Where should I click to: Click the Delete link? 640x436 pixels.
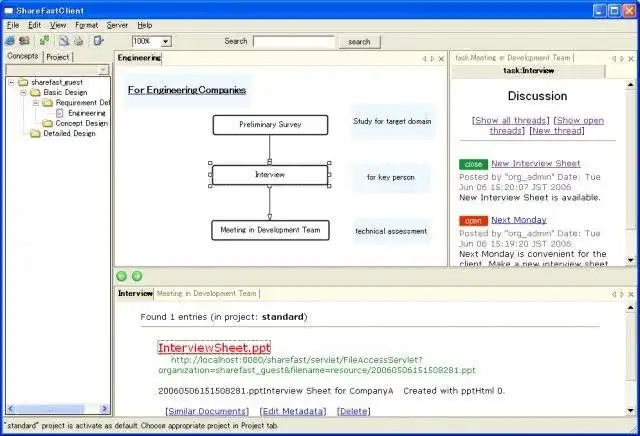[x=353, y=411]
